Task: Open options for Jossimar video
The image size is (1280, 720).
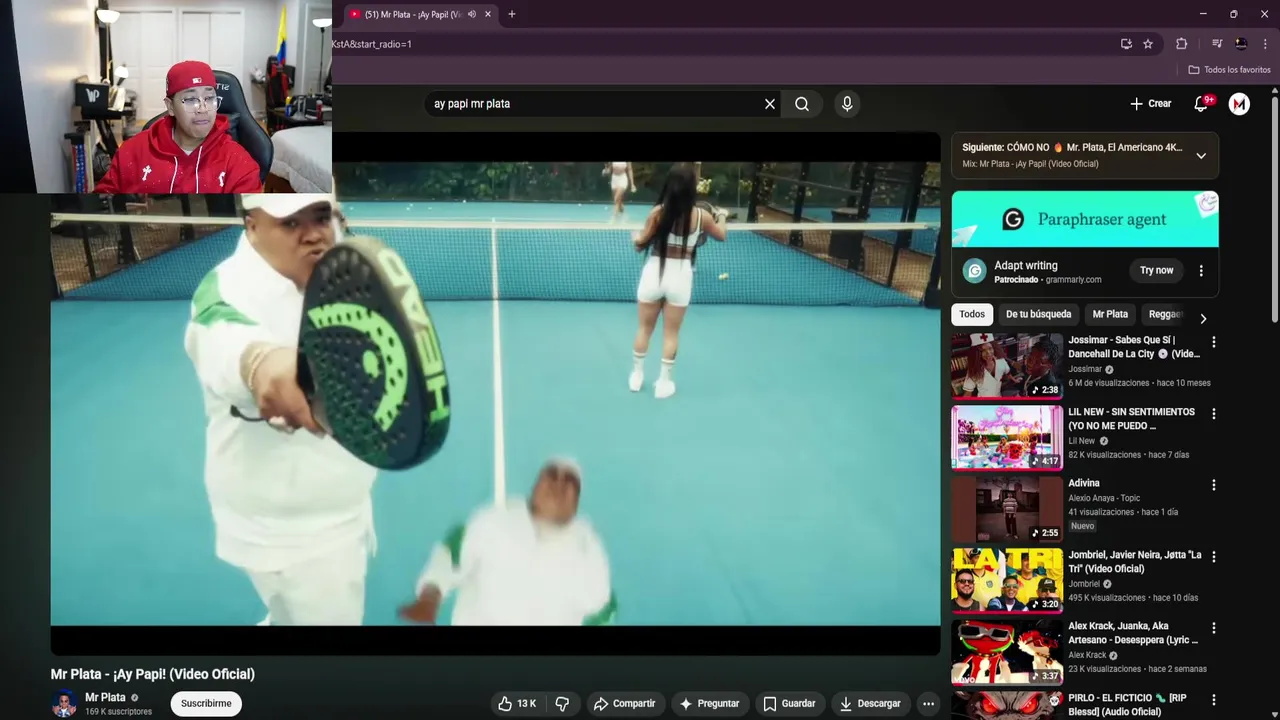Action: (x=1214, y=342)
